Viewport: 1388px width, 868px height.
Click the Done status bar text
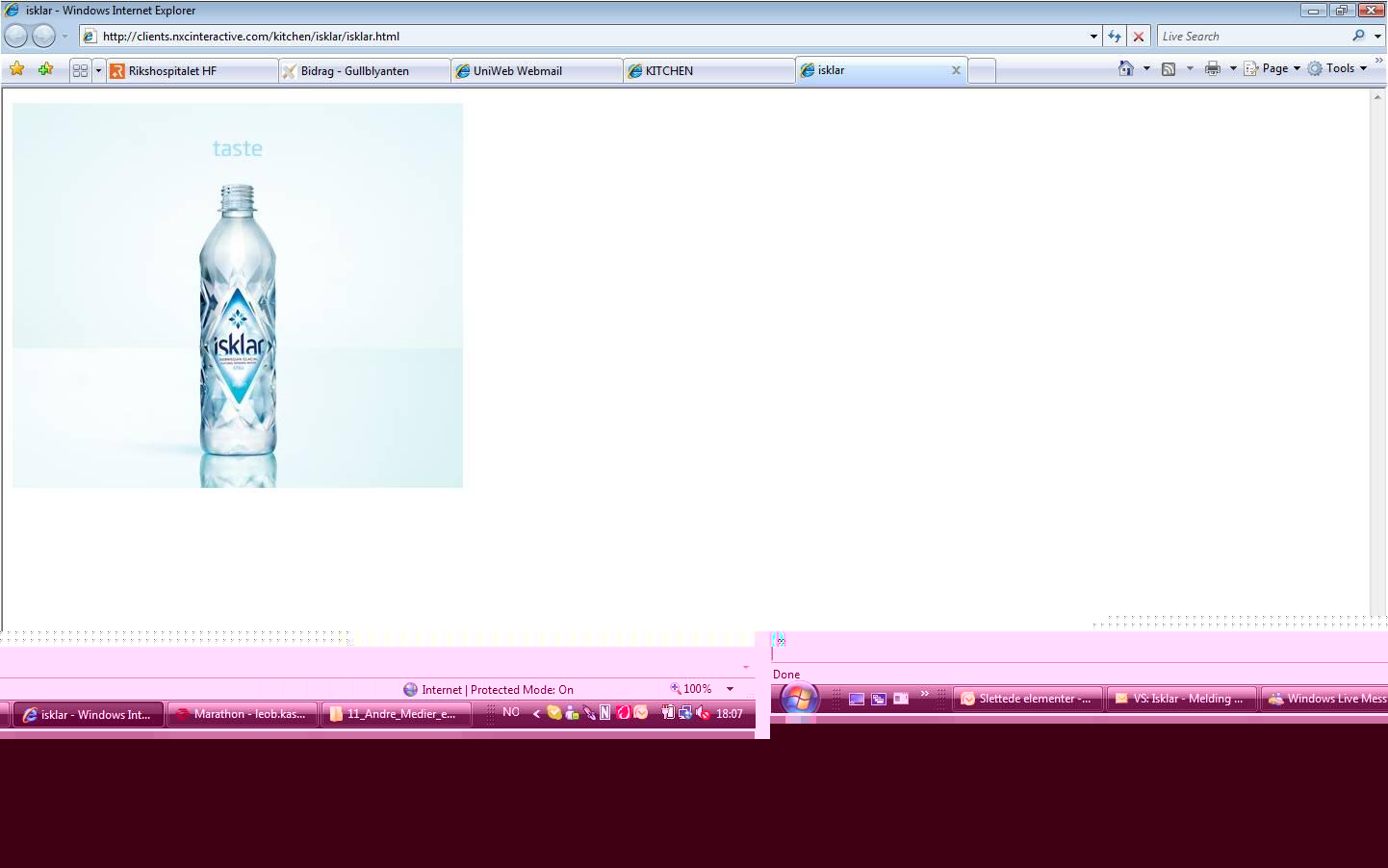[786, 675]
